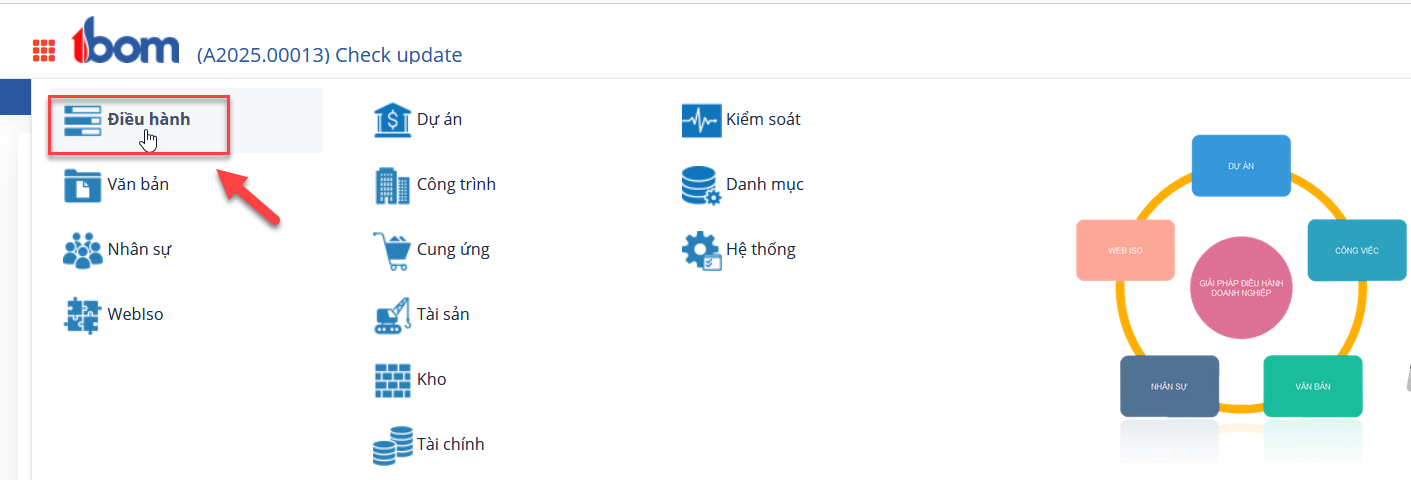Open the red app grid launcher icon
1411x480 pixels.
pos(44,50)
